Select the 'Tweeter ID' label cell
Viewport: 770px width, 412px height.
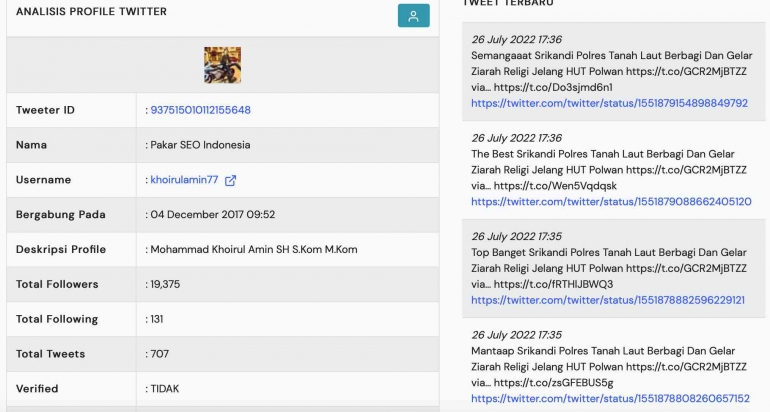point(72,110)
